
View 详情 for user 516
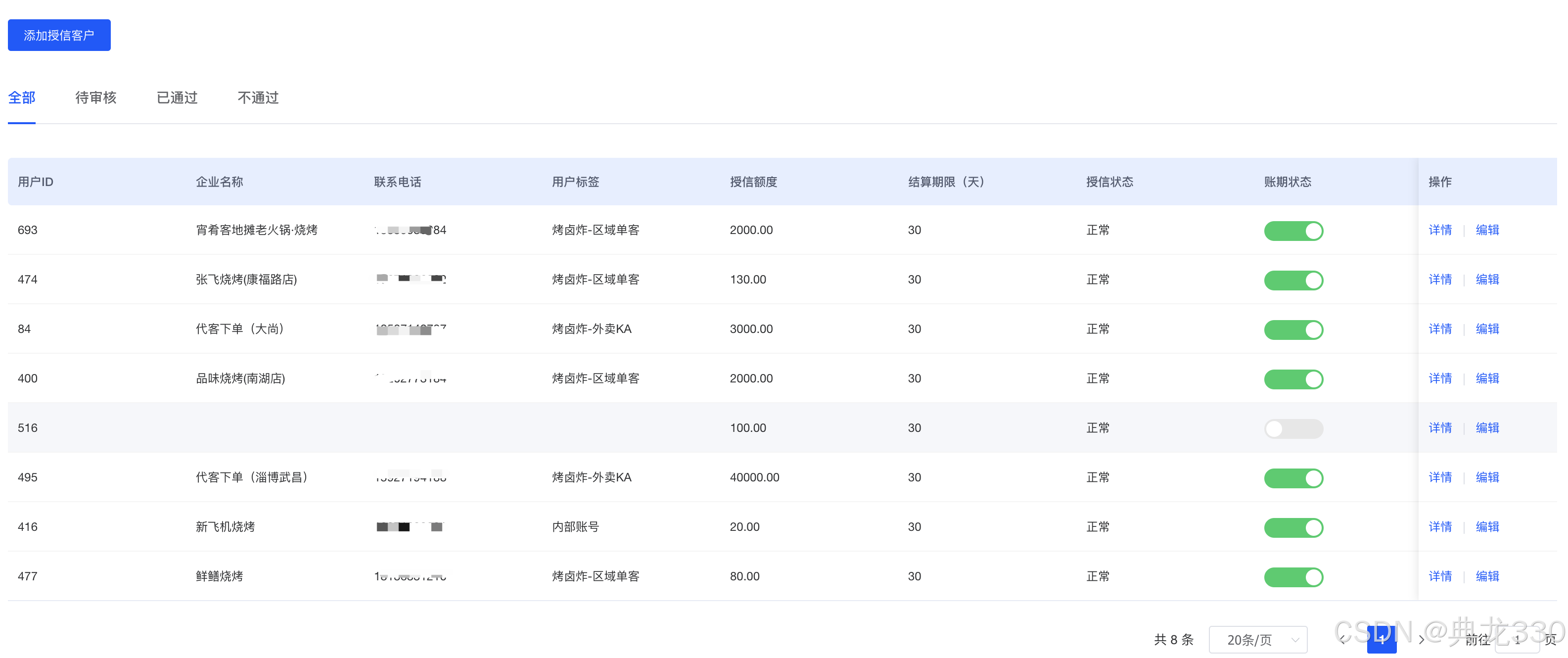(x=1439, y=428)
